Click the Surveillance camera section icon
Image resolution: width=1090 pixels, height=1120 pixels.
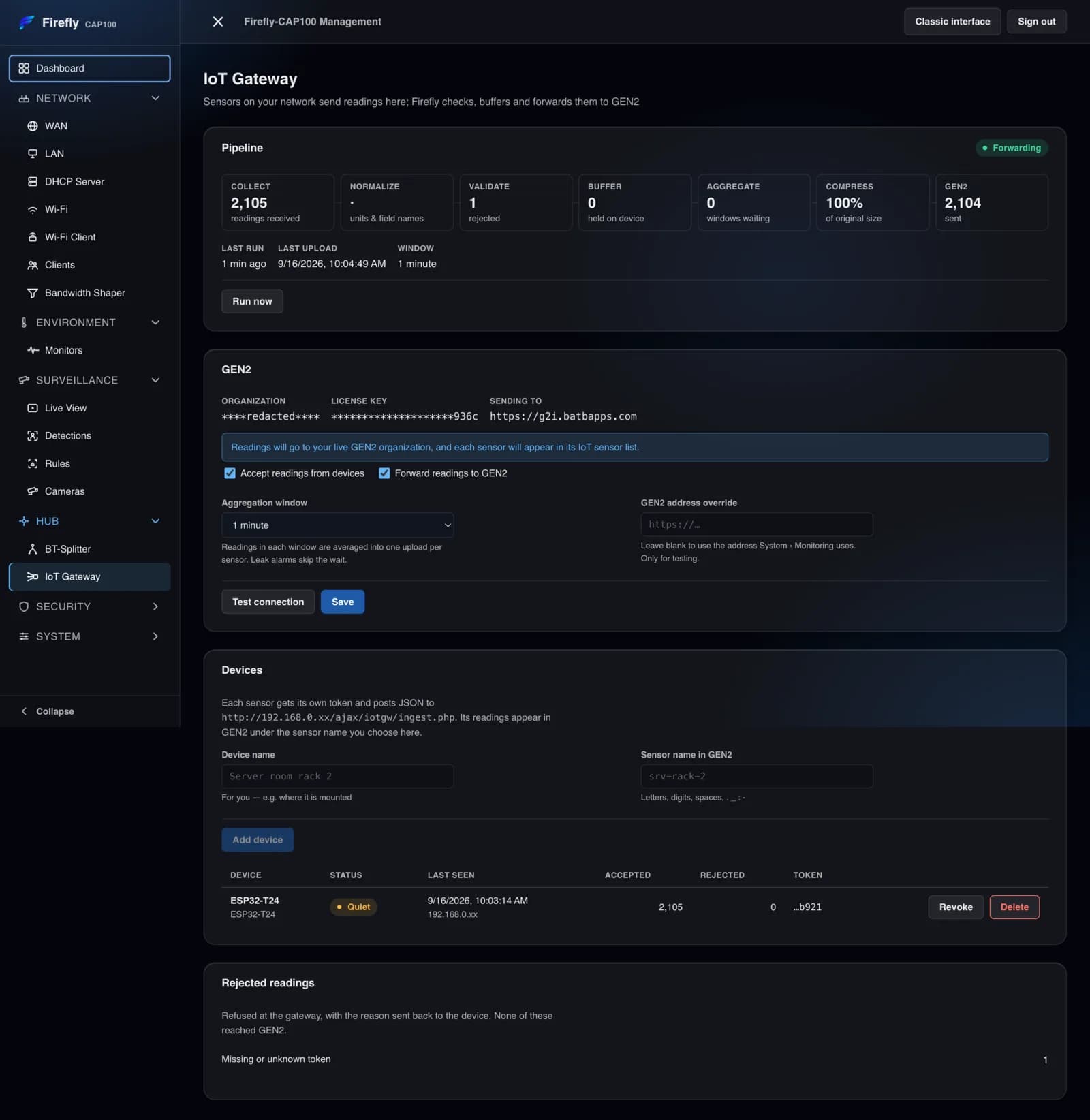24,380
